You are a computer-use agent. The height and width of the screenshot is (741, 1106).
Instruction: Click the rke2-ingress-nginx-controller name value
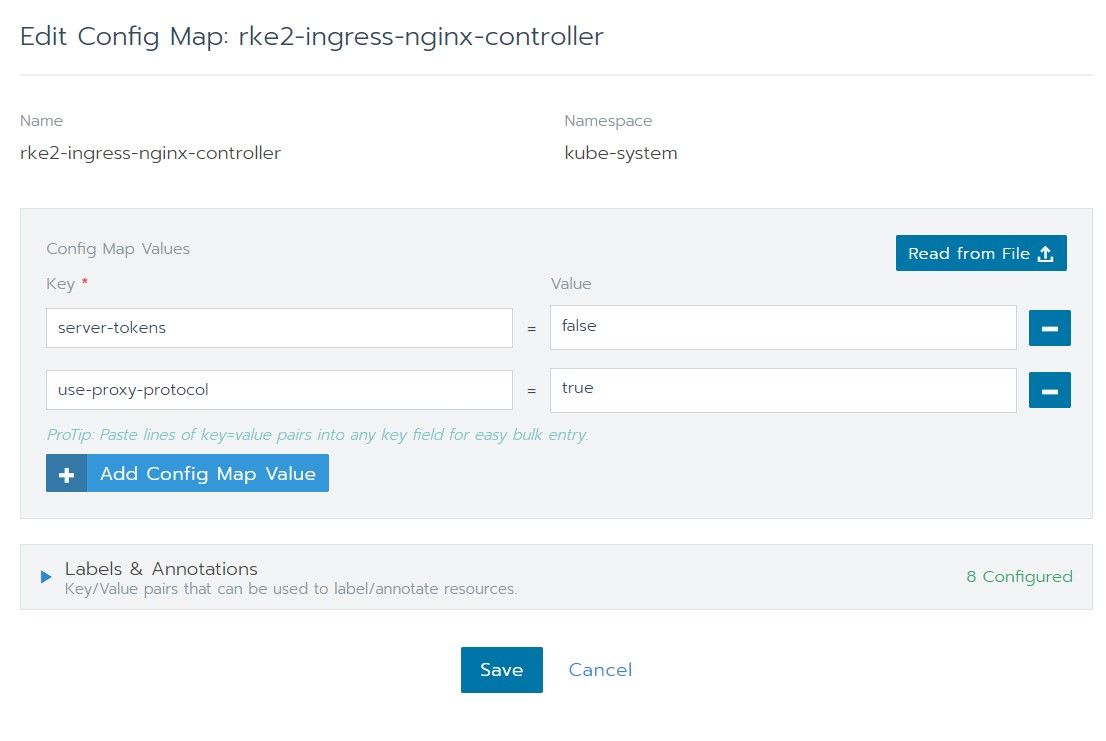[150, 153]
